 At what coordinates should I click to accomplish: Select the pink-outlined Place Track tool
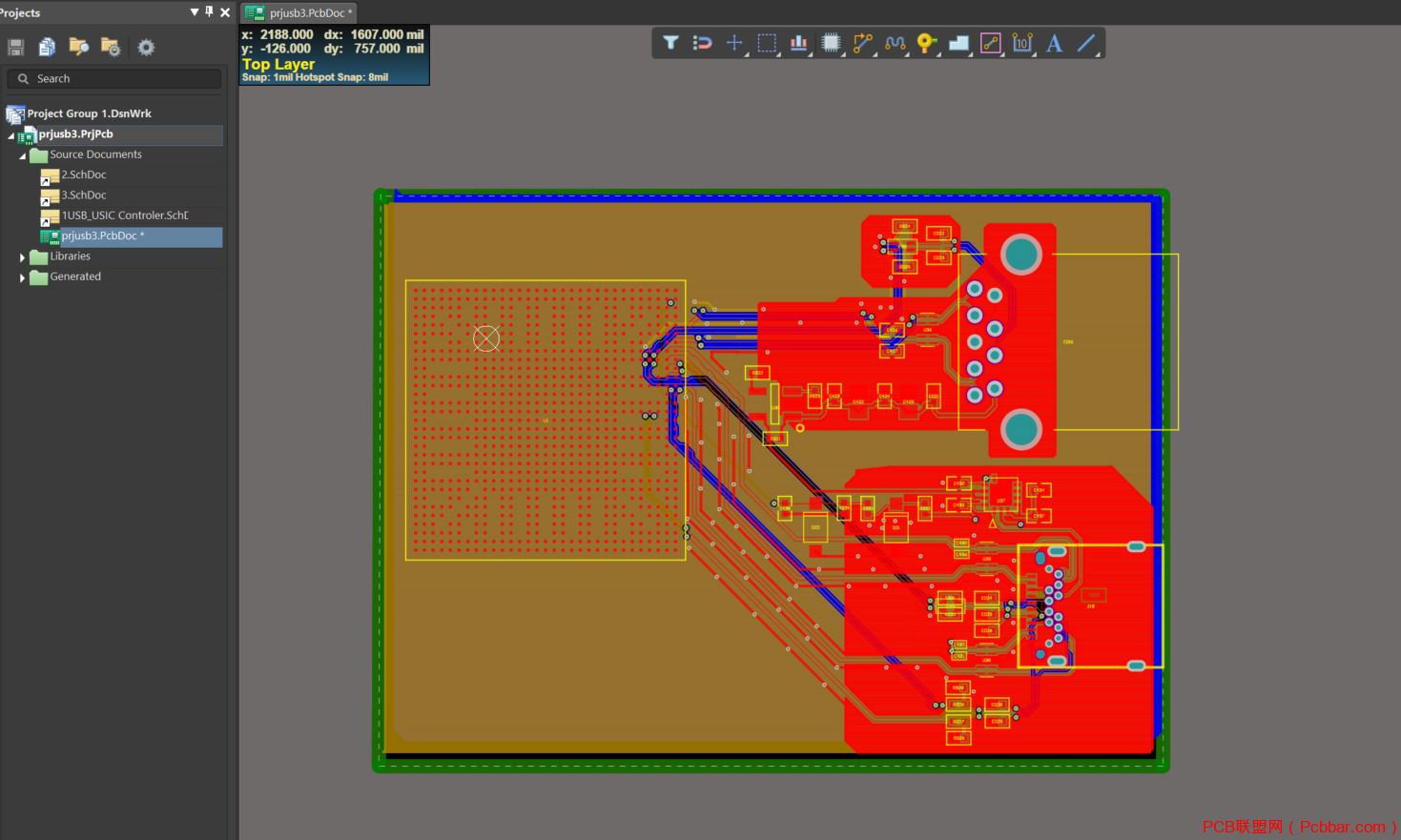point(991,43)
